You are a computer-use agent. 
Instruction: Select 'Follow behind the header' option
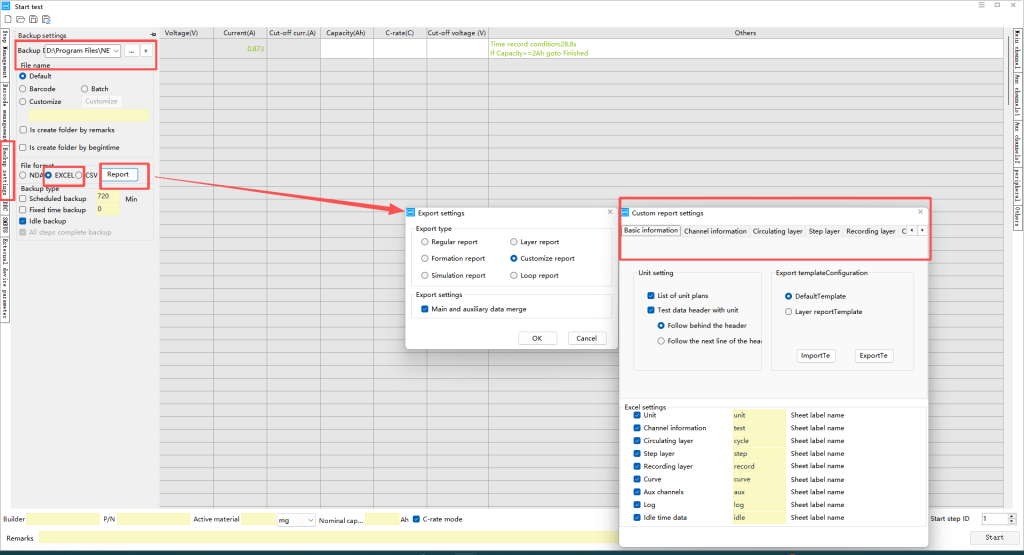pyautogui.click(x=661, y=325)
